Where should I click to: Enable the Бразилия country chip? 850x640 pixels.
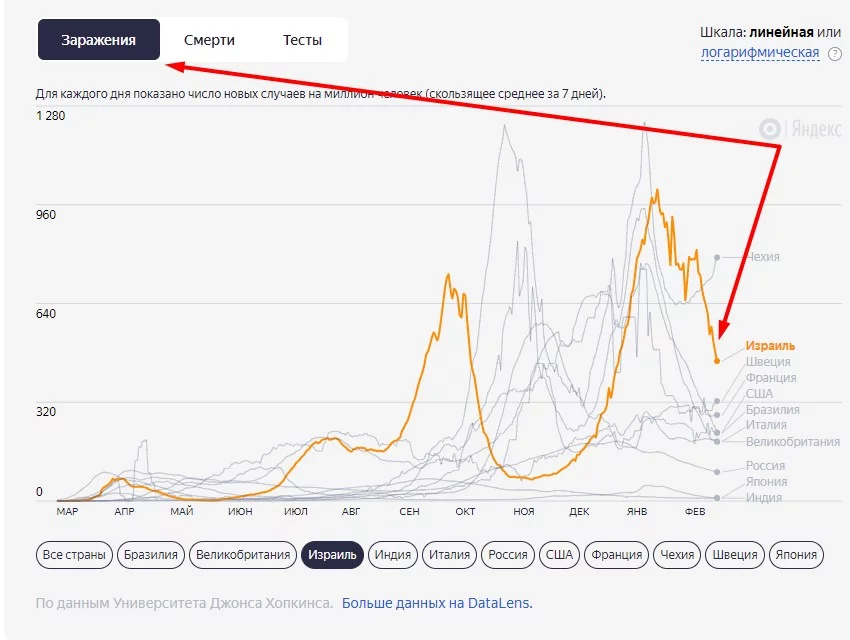point(152,554)
